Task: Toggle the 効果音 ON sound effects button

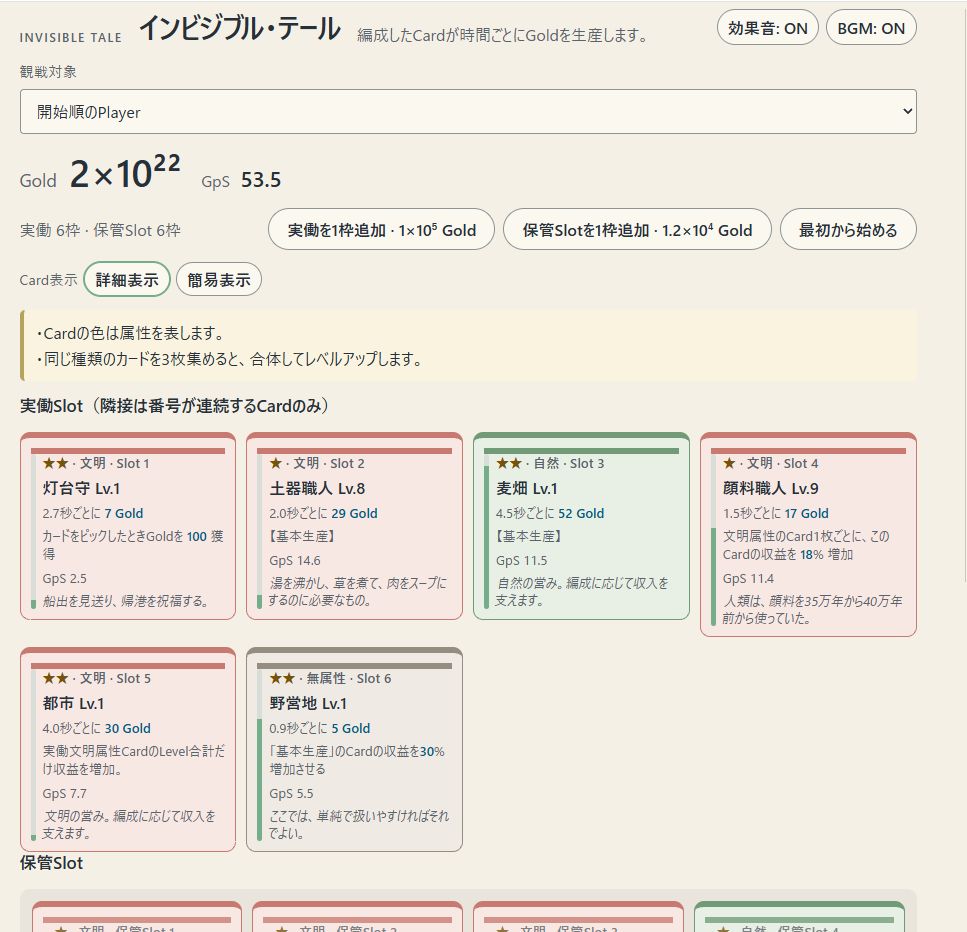Action: tap(767, 28)
